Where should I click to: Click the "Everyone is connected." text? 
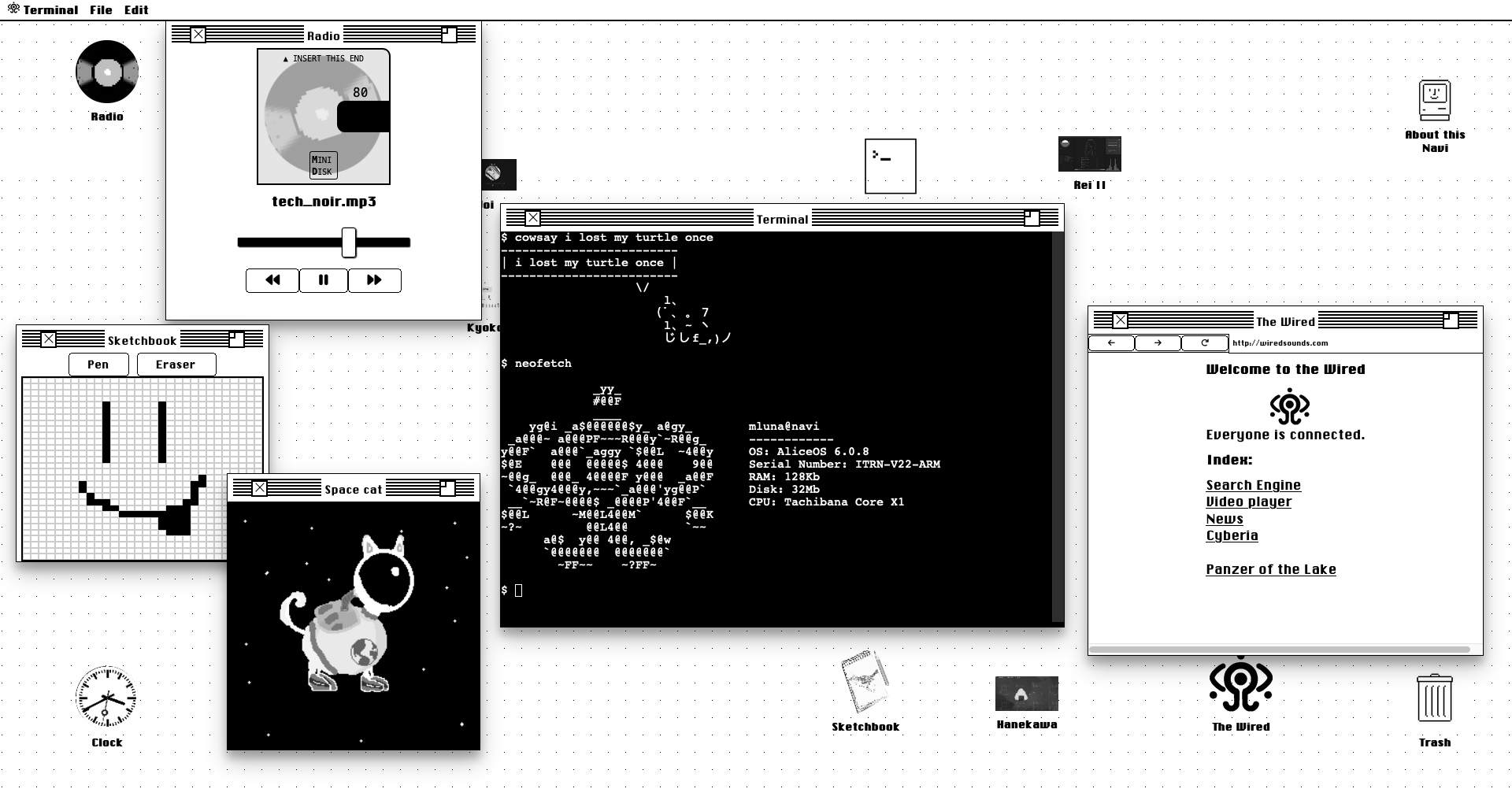(x=1285, y=435)
